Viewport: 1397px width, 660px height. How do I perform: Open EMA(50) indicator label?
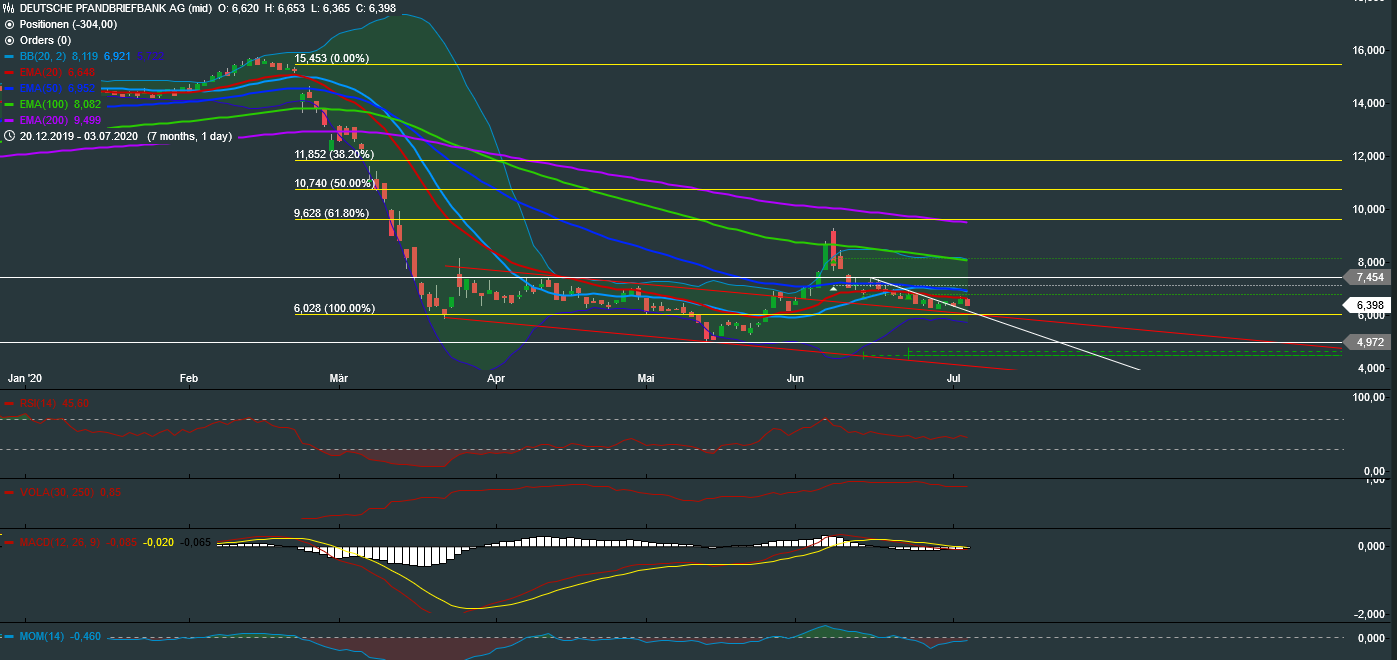click(x=42, y=88)
